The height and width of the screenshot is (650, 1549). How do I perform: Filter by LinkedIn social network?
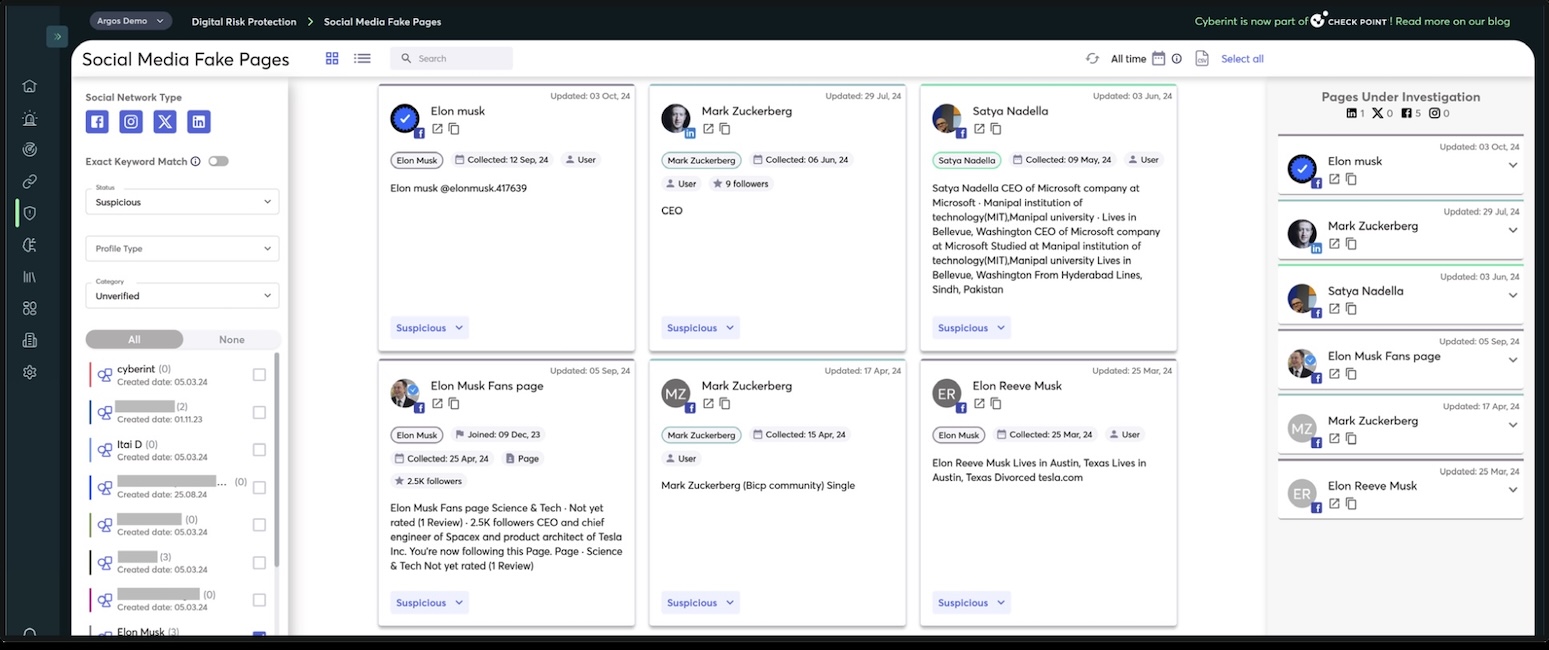click(x=199, y=122)
